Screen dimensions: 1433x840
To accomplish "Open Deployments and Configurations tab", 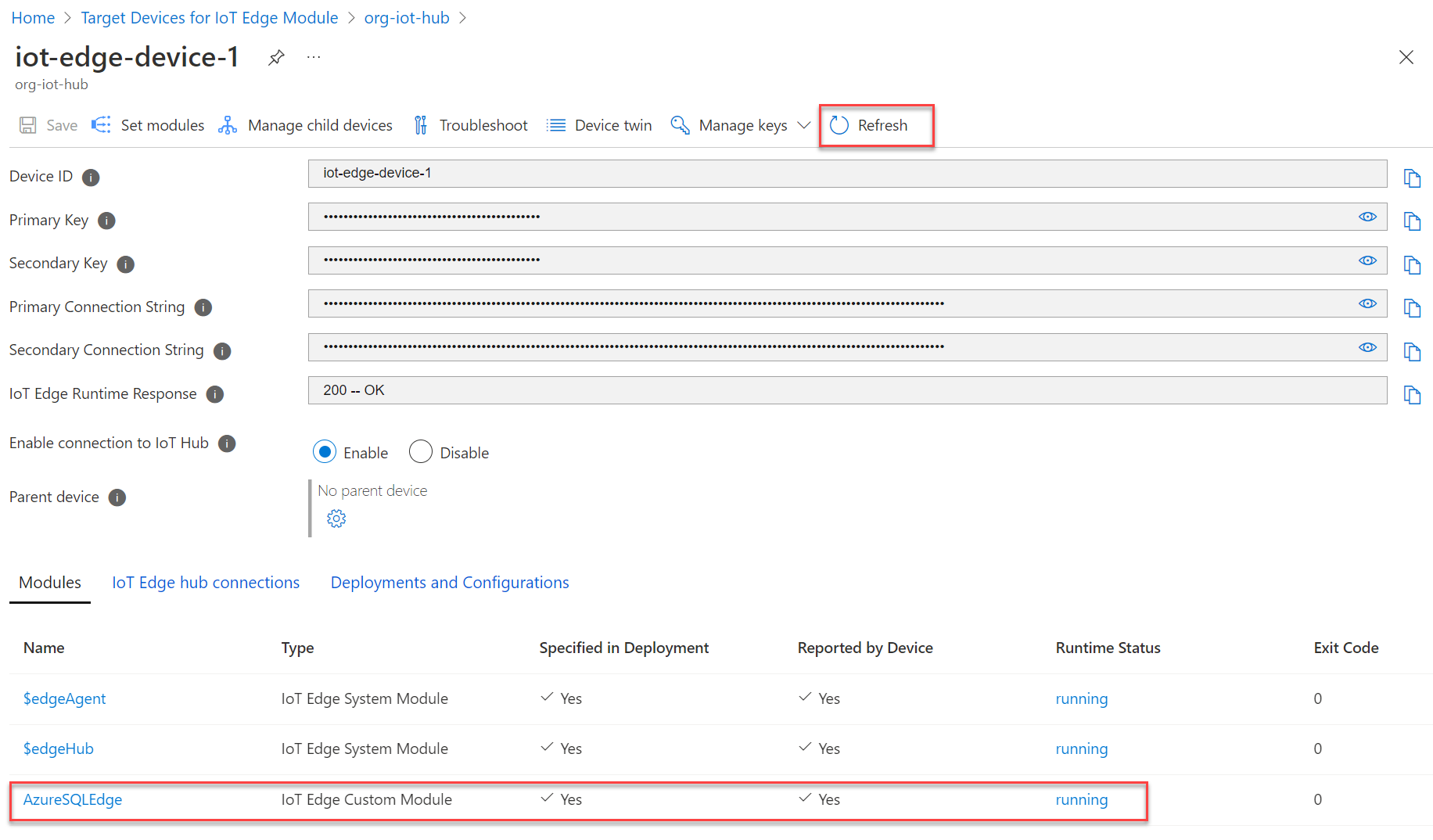I will click(x=450, y=583).
